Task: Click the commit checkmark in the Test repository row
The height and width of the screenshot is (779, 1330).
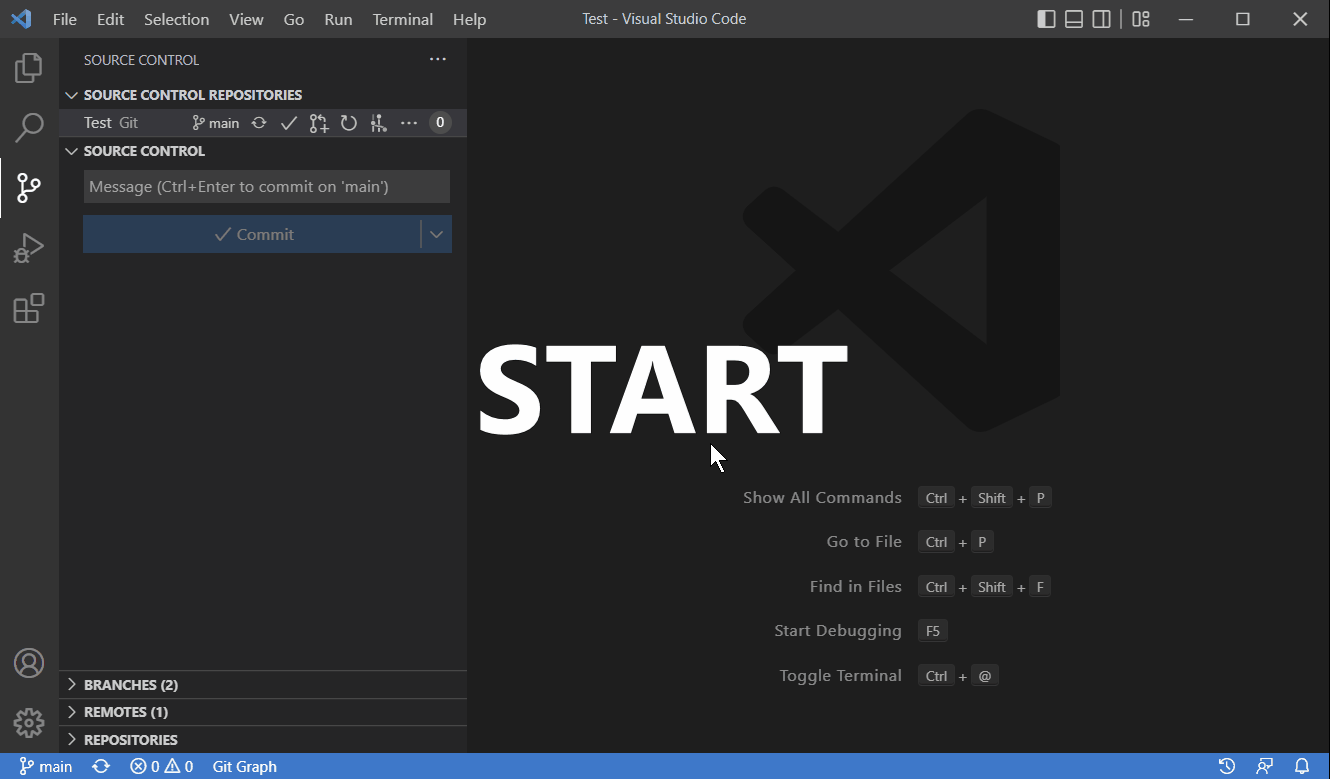Action: [289, 123]
